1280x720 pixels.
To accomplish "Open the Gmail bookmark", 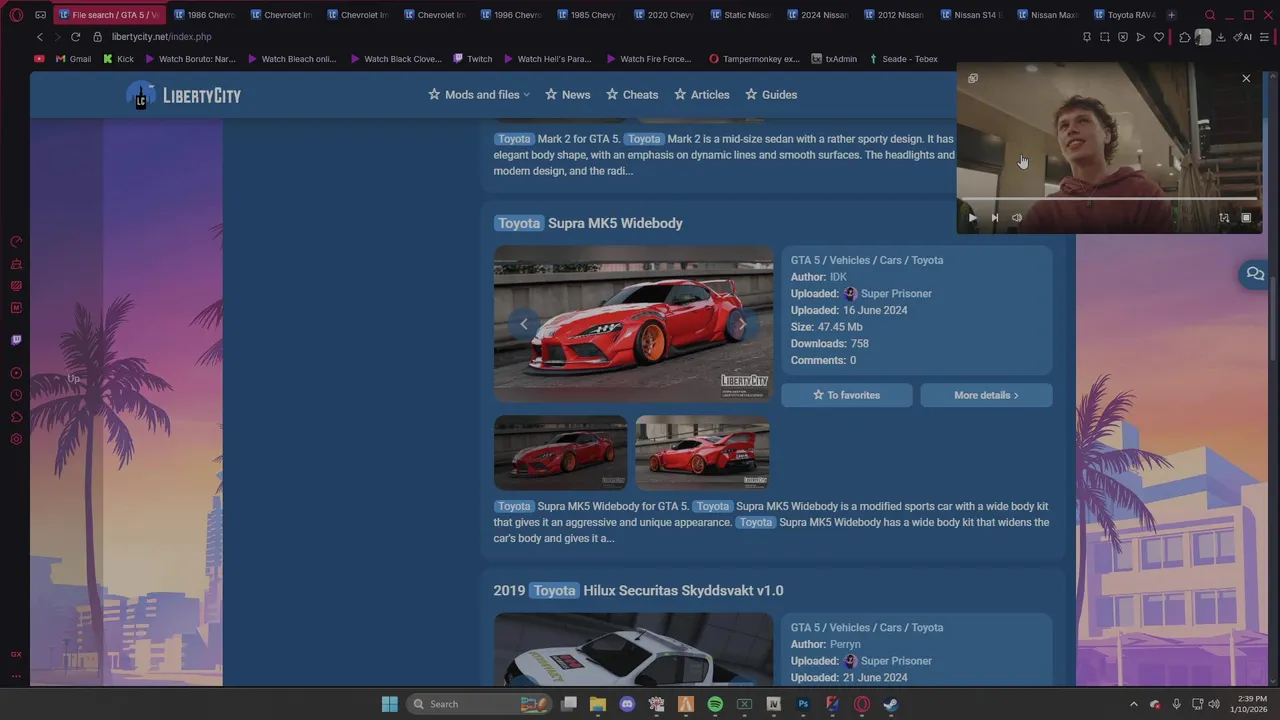I will coord(73,59).
